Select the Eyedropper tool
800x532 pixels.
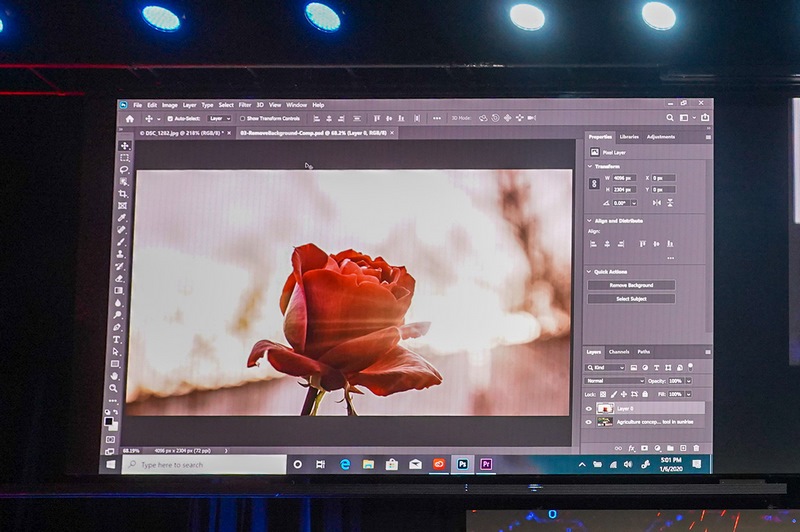pos(121,218)
